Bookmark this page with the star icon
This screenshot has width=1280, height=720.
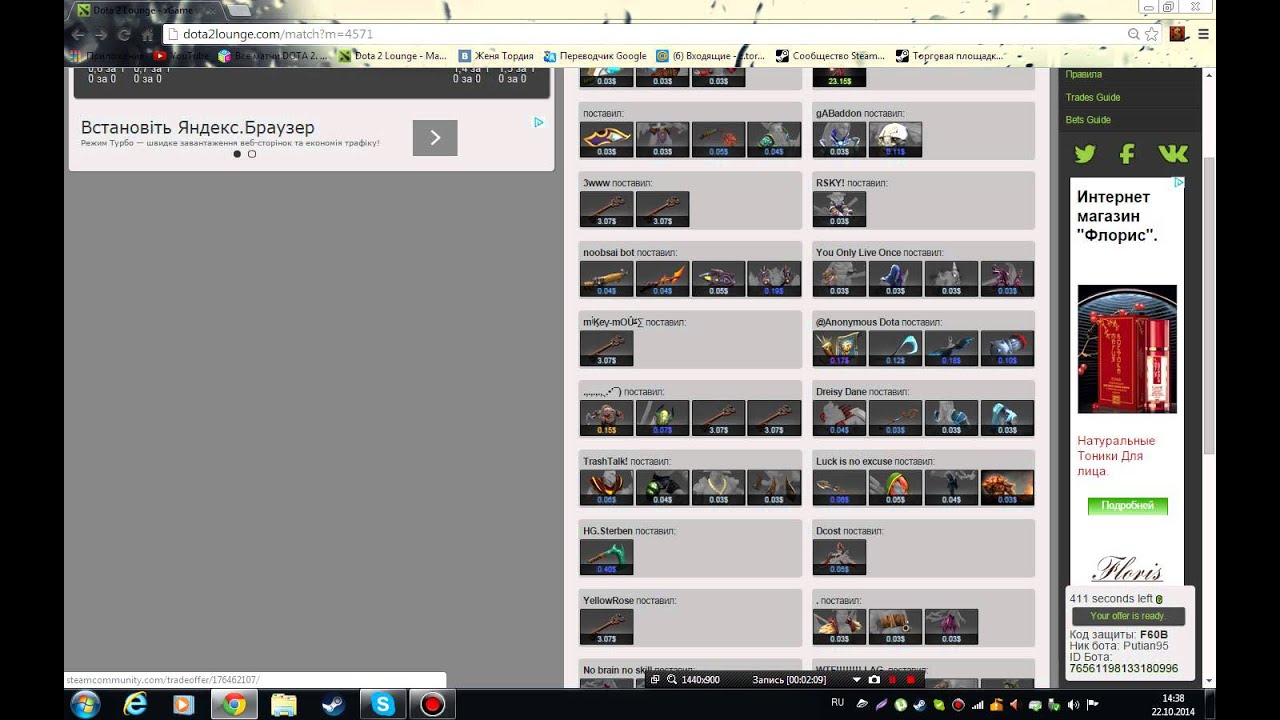pyautogui.click(x=1151, y=34)
